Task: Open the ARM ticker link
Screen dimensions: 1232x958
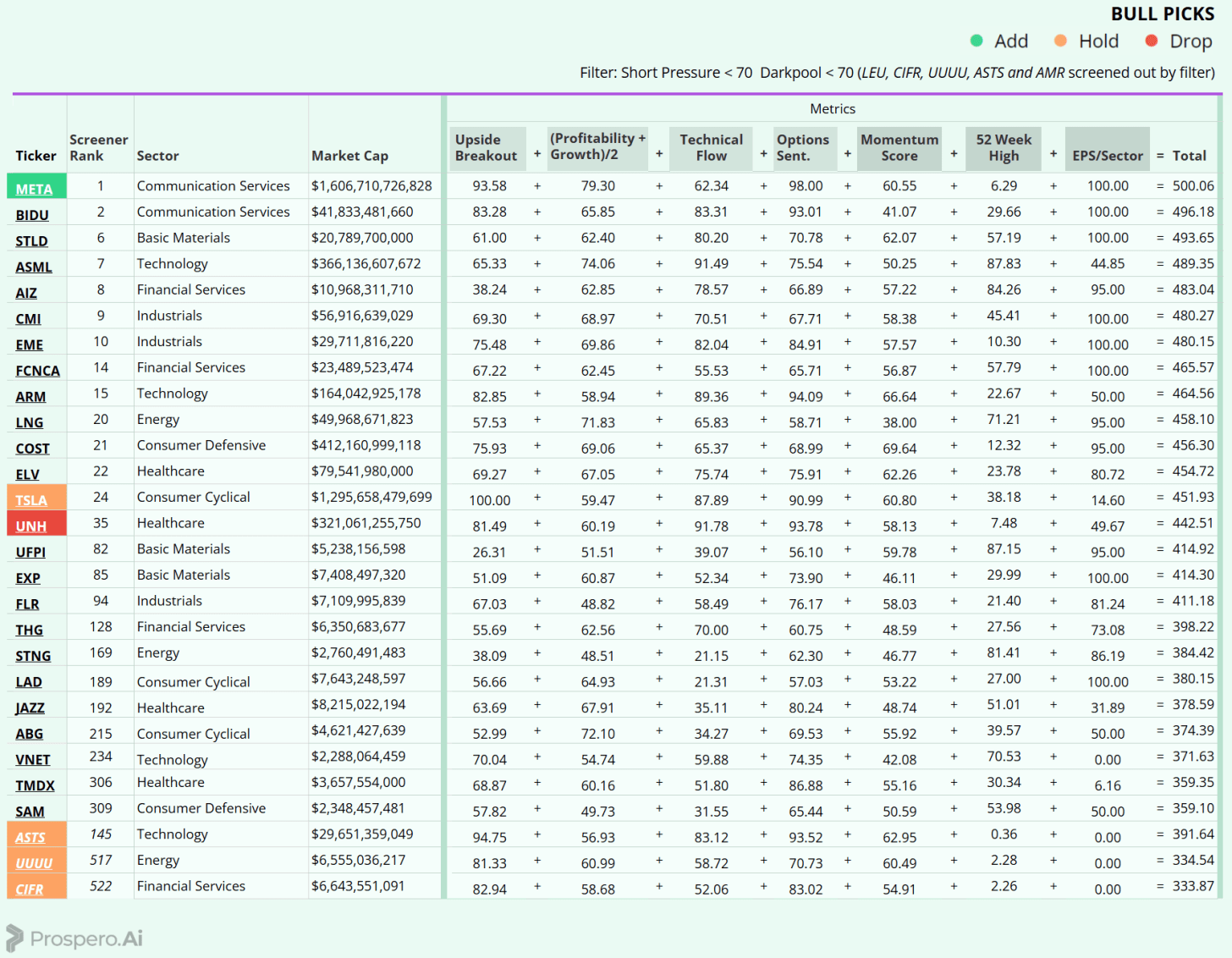Action: coord(30,396)
